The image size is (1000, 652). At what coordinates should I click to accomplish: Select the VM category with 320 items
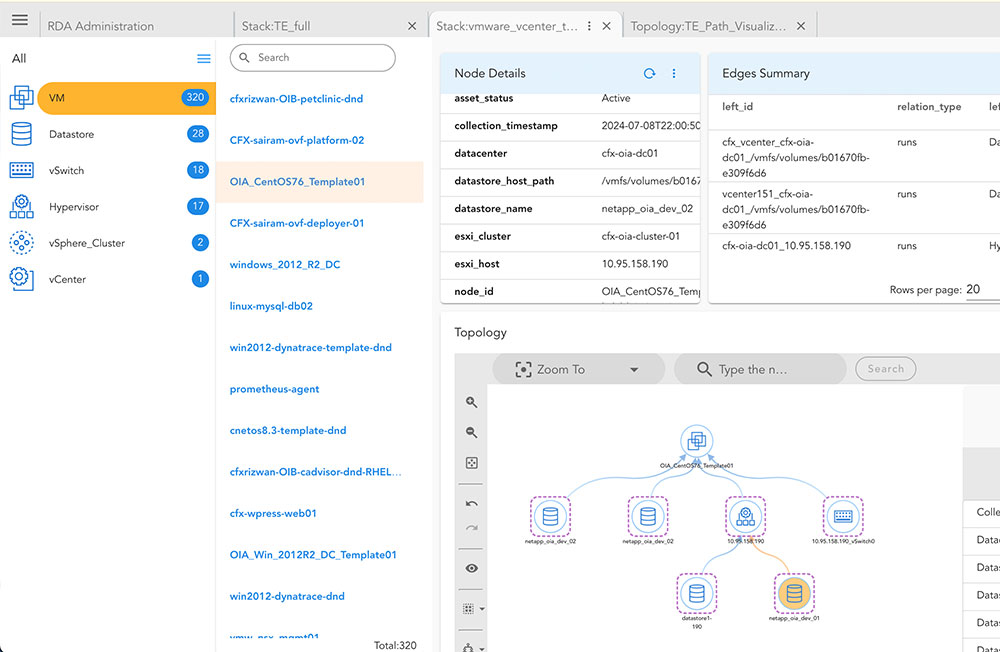[x=126, y=98]
